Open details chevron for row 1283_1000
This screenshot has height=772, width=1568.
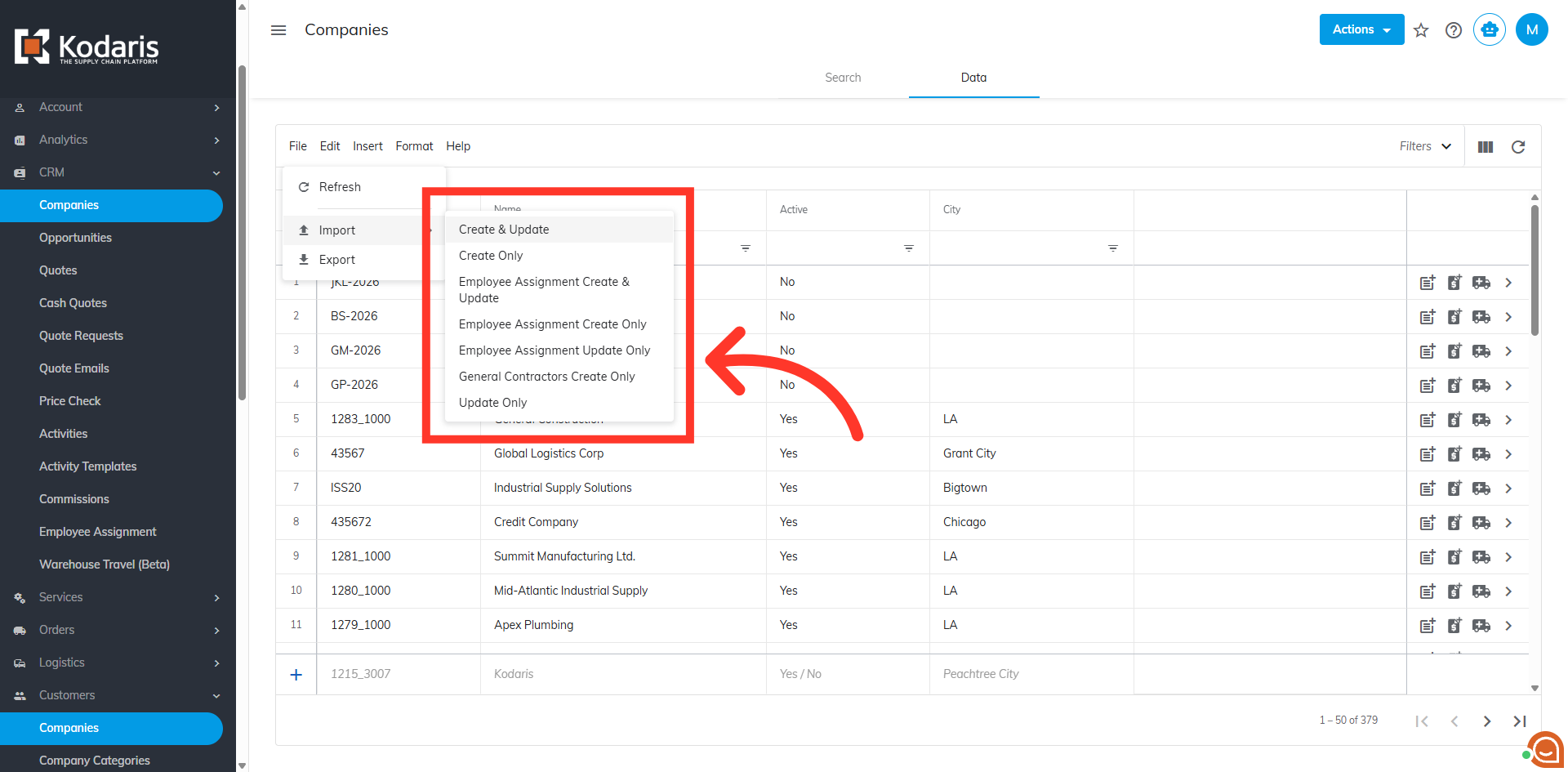(x=1508, y=420)
